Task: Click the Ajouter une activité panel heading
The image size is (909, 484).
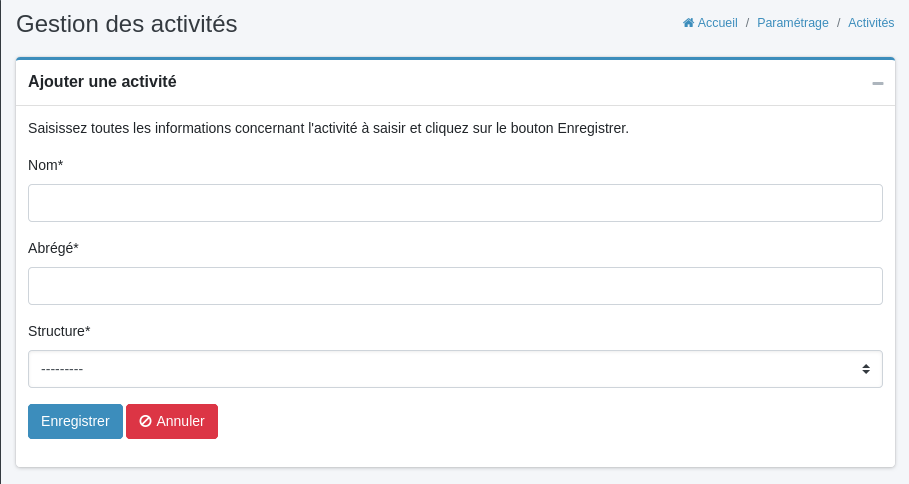Action: (102, 82)
